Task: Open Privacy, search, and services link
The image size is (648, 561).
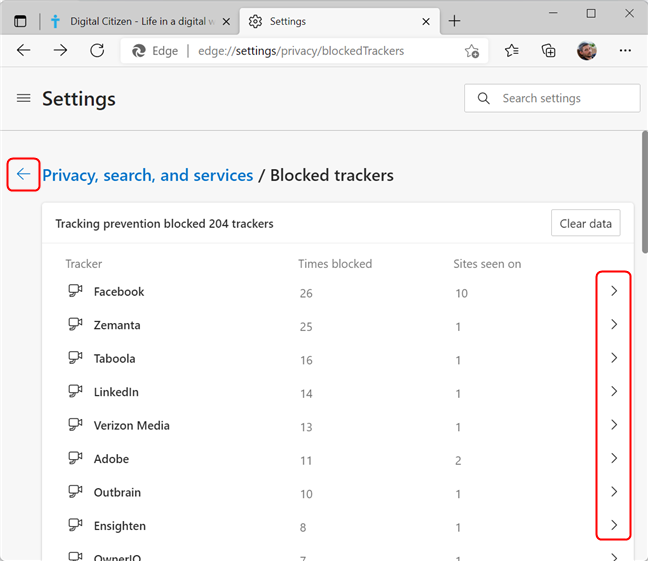Action: pos(148,175)
